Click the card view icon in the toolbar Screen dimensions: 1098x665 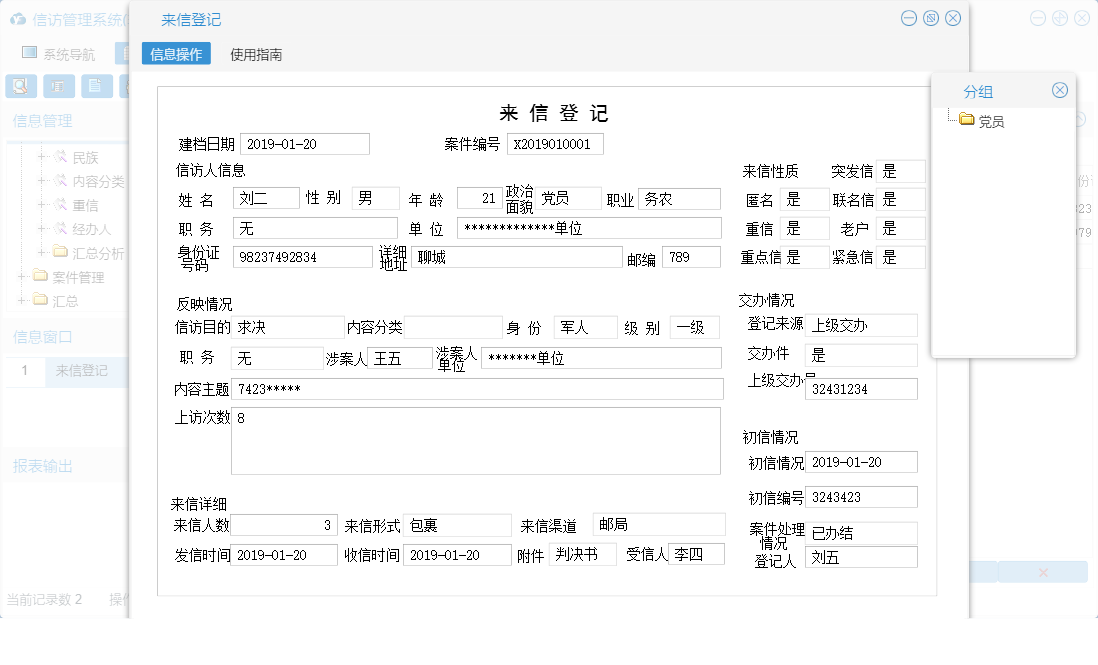(x=58, y=86)
